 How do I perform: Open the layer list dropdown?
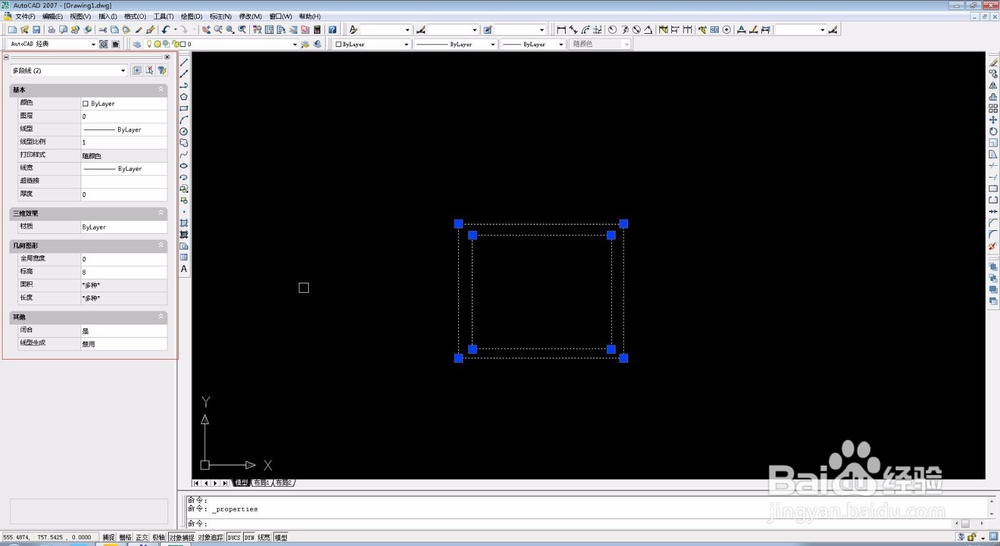pos(295,44)
